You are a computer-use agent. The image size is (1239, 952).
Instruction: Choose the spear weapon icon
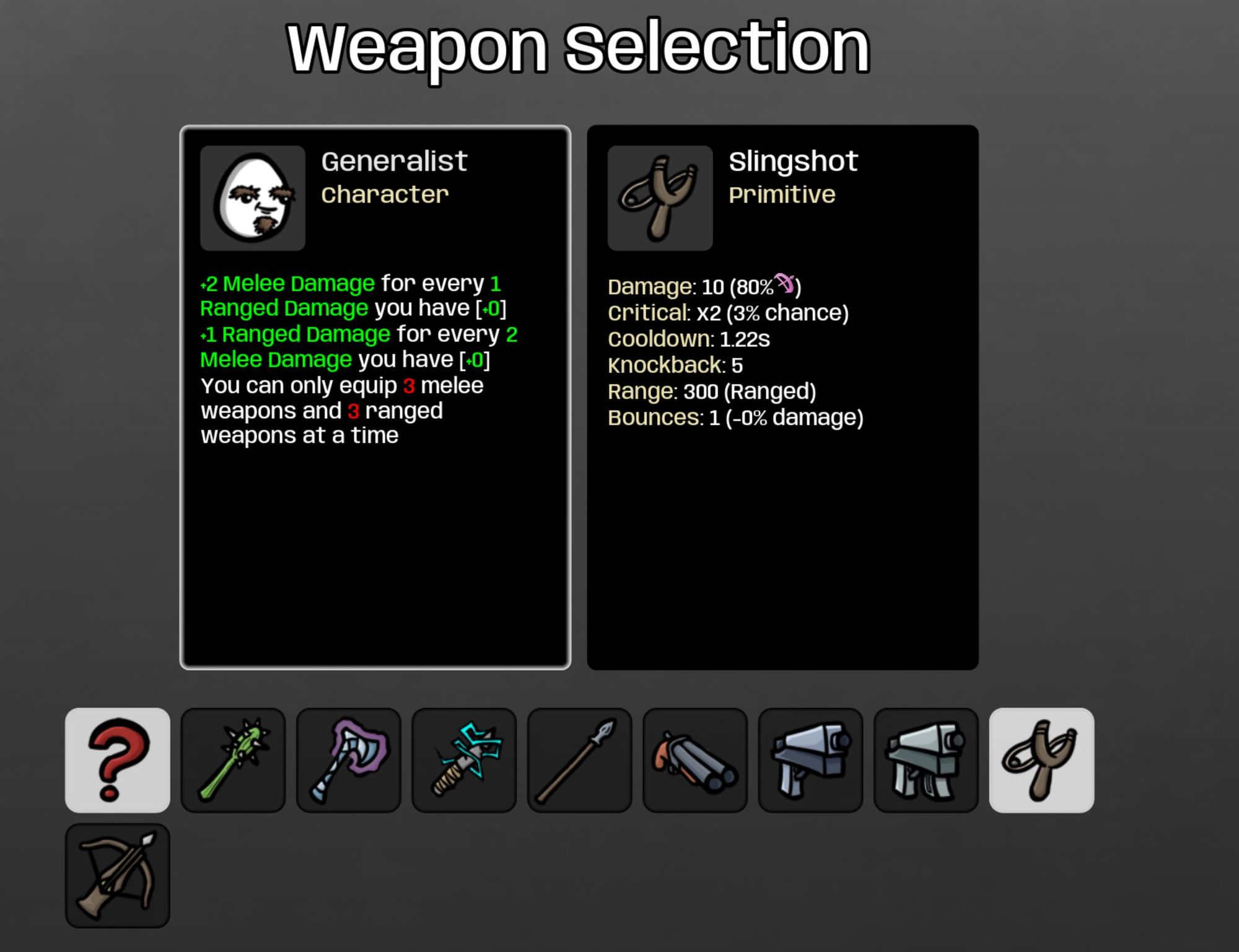tap(580, 760)
